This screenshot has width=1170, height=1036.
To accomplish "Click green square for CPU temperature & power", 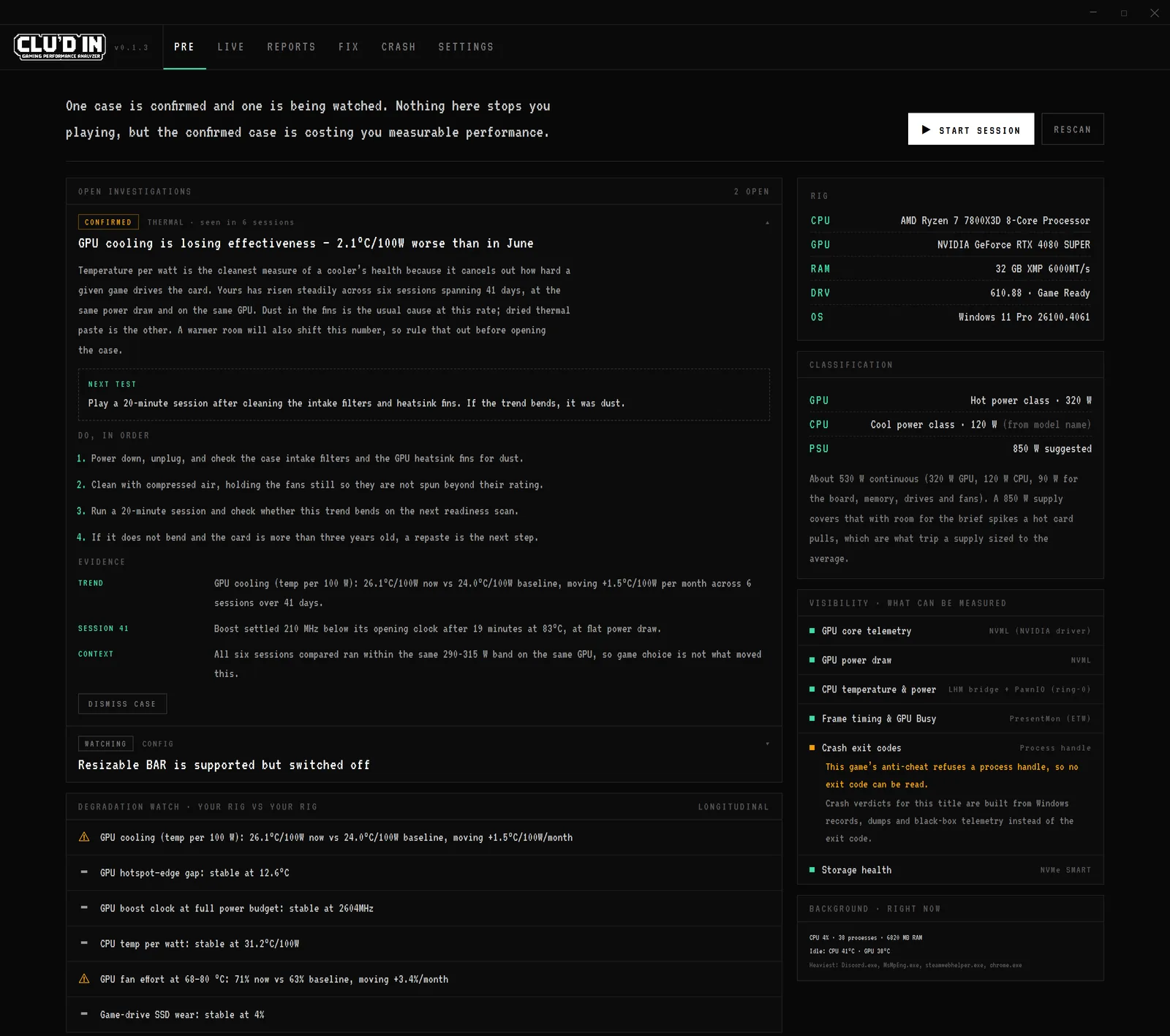I will (812, 689).
